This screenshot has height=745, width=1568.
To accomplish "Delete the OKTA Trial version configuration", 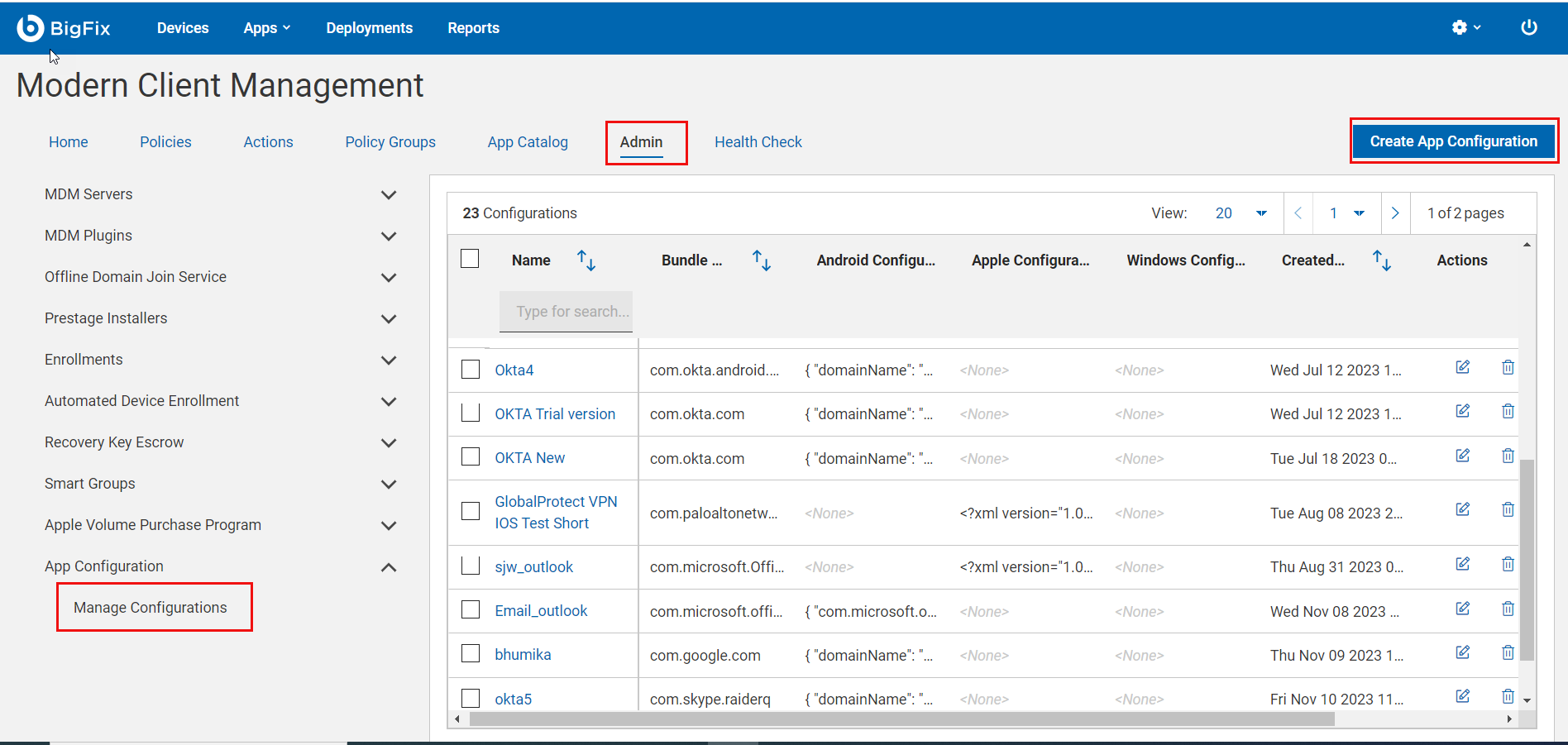I will pos(1508,411).
